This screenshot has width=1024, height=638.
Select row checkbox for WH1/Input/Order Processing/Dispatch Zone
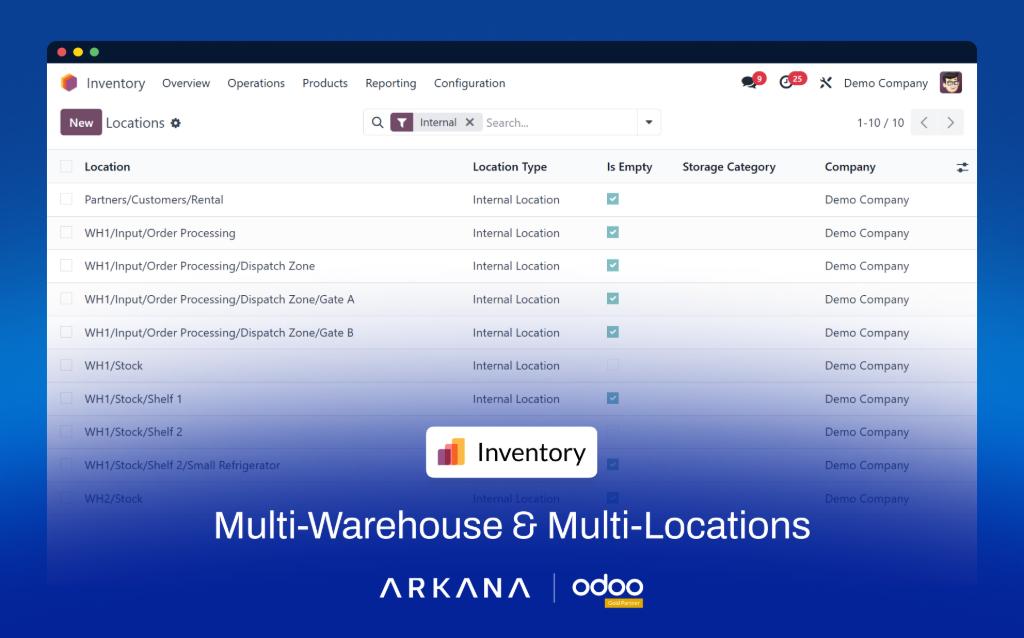coord(66,266)
